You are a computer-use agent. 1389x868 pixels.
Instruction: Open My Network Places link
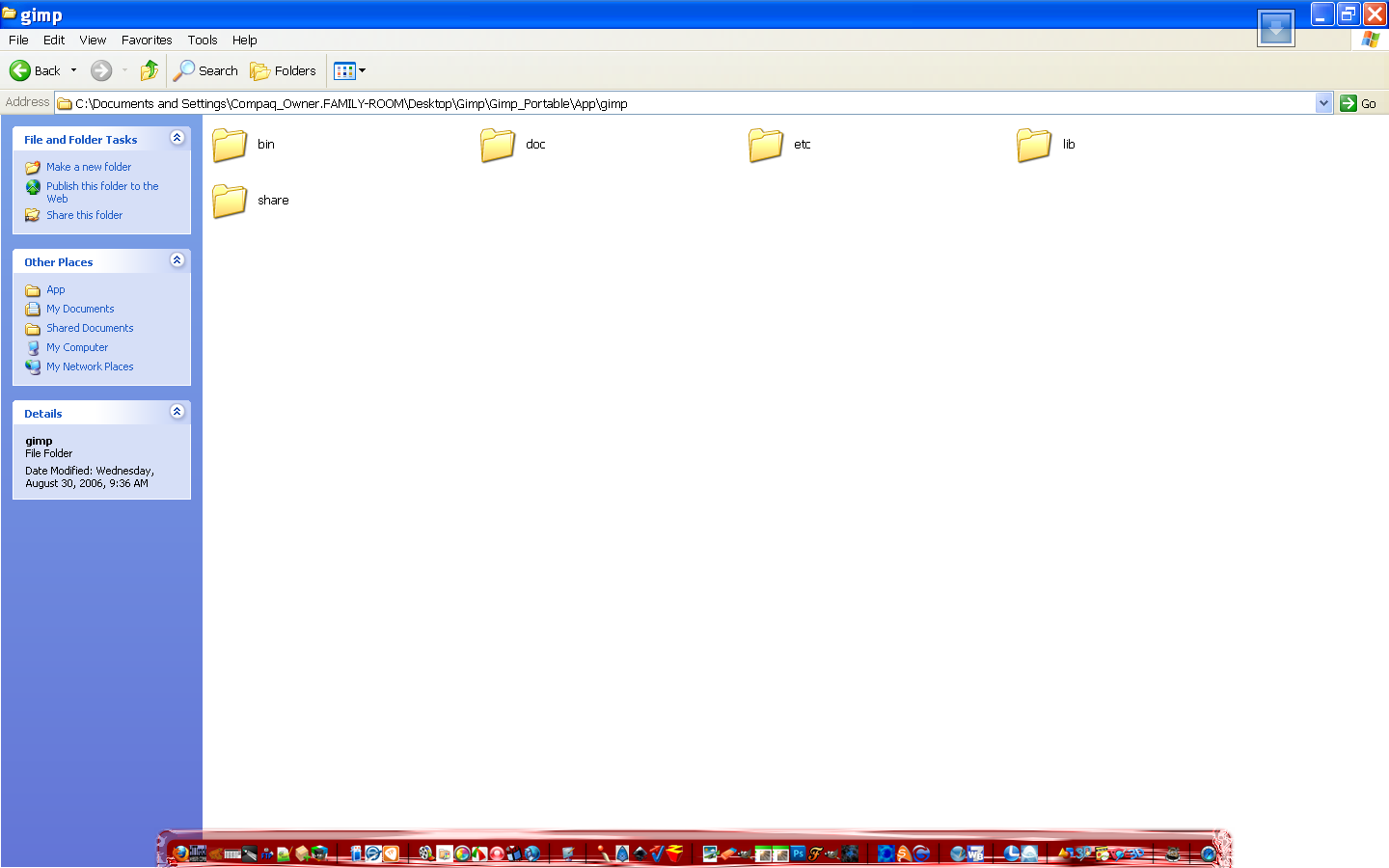point(90,366)
